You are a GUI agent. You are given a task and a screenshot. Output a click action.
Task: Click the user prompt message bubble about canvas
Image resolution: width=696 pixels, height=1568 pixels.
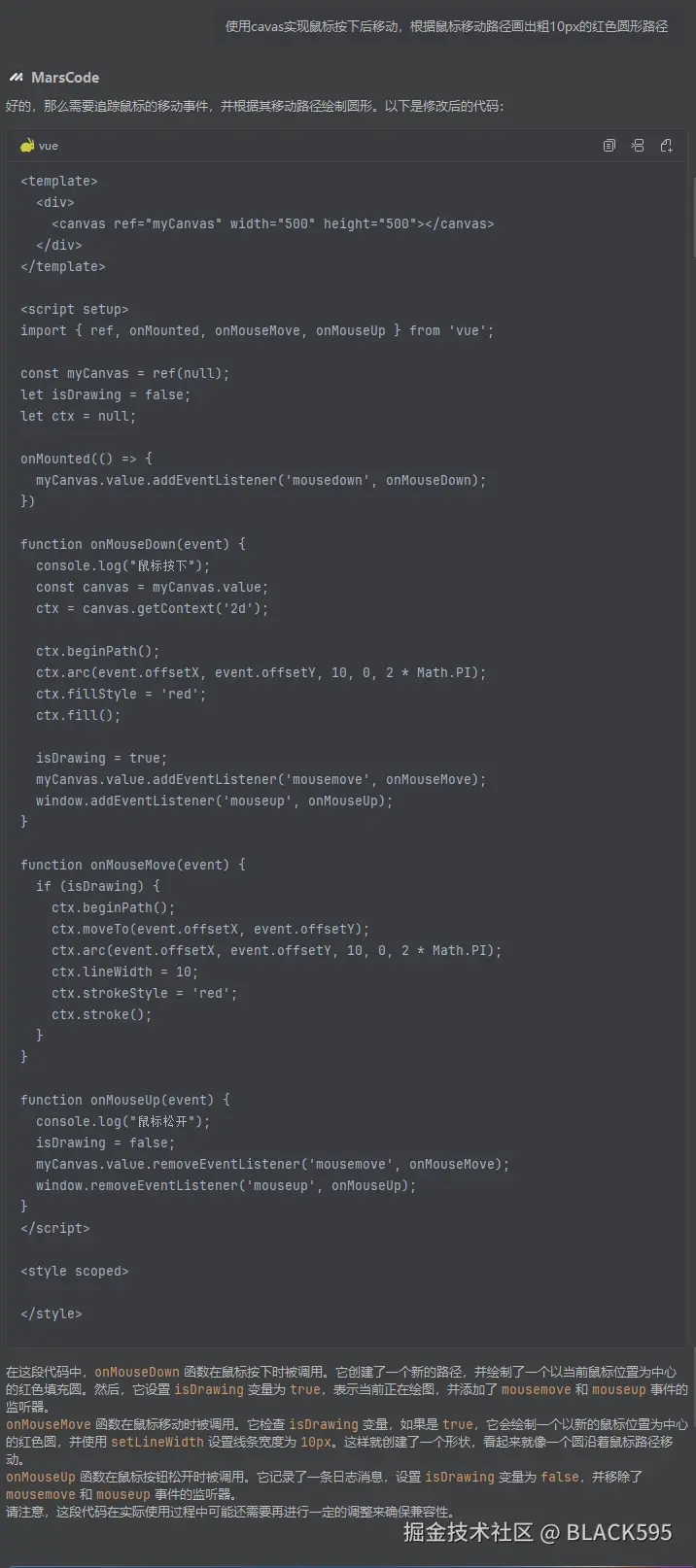pyautogui.click(x=447, y=26)
